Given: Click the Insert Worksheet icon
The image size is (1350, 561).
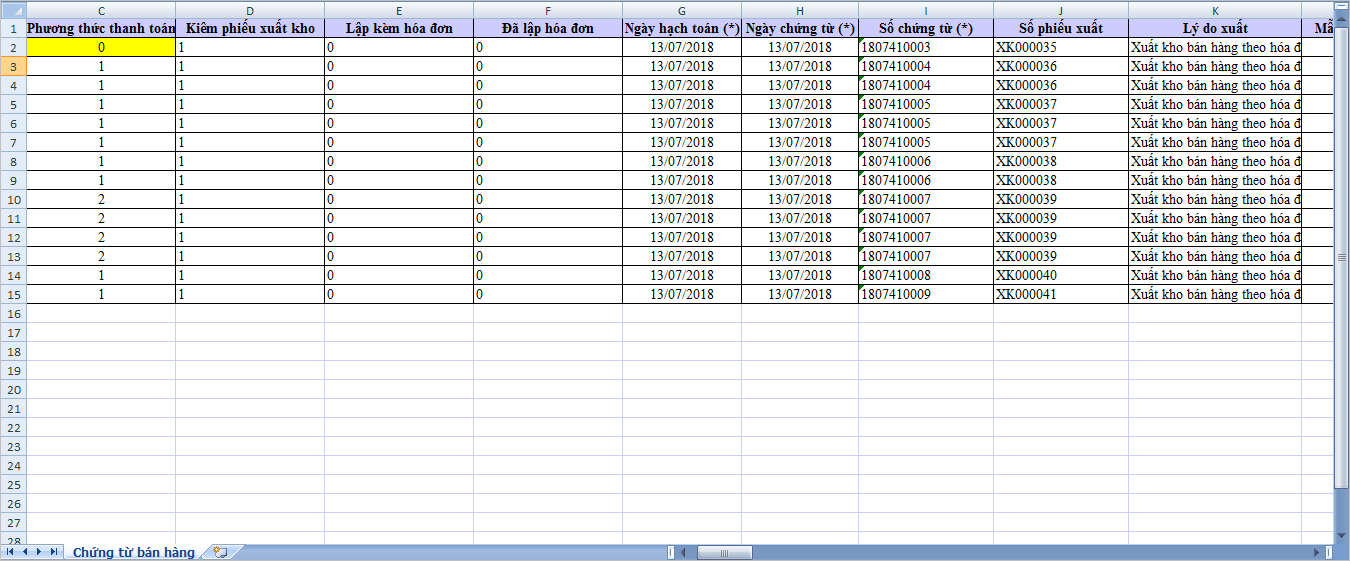Looking at the screenshot, I should (x=220, y=552).
